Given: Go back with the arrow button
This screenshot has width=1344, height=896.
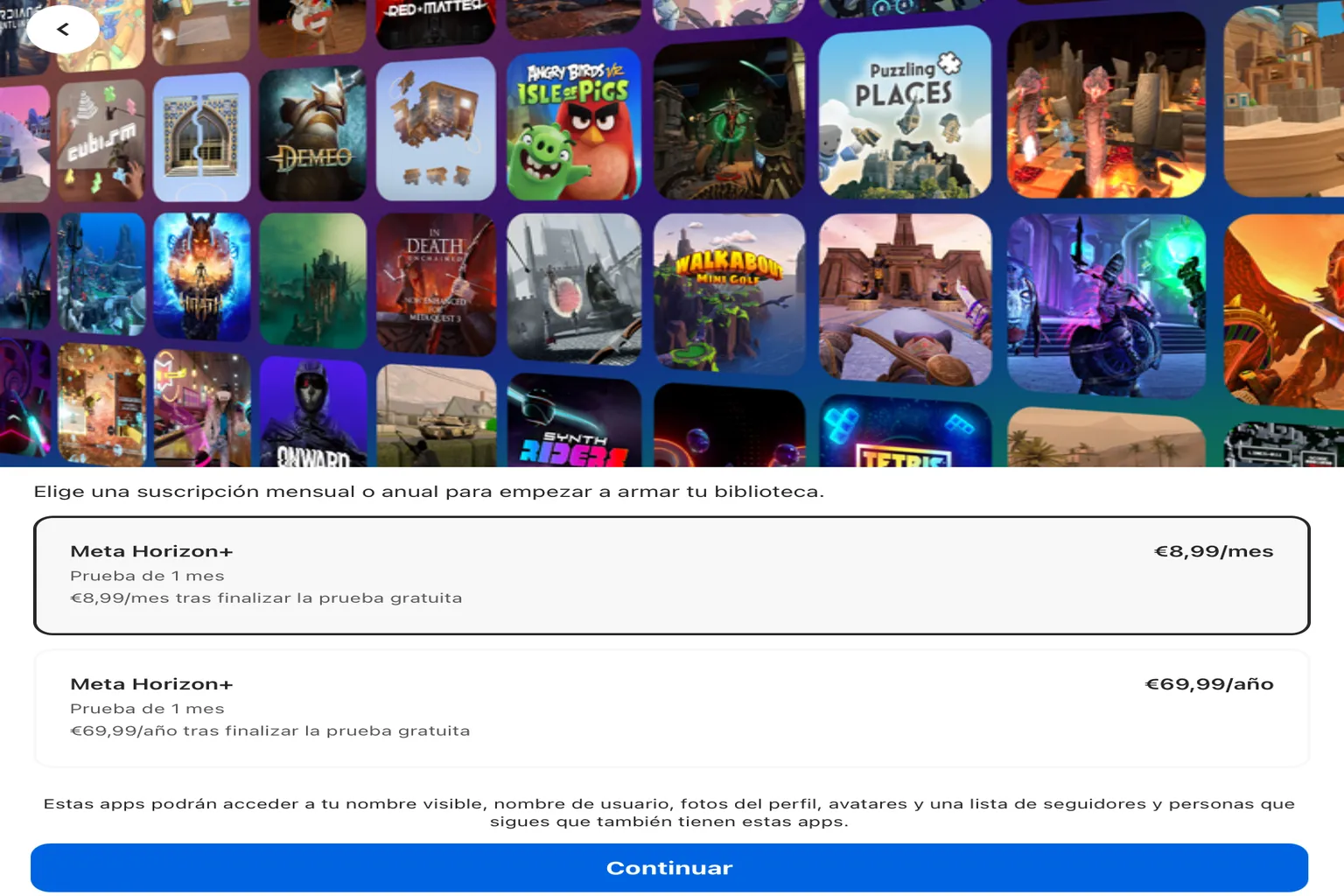Looking at the screenshot, I should point(63,30).
